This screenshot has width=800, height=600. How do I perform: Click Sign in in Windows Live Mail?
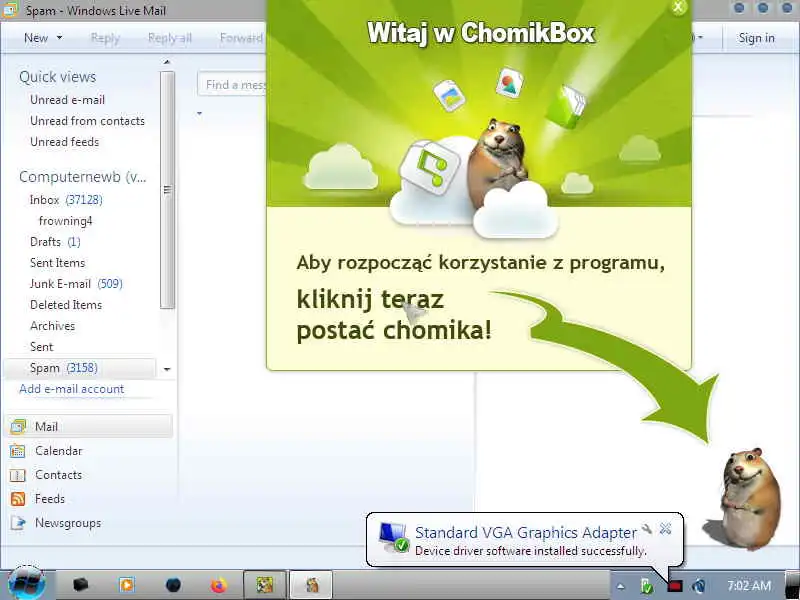pos(756,38)
